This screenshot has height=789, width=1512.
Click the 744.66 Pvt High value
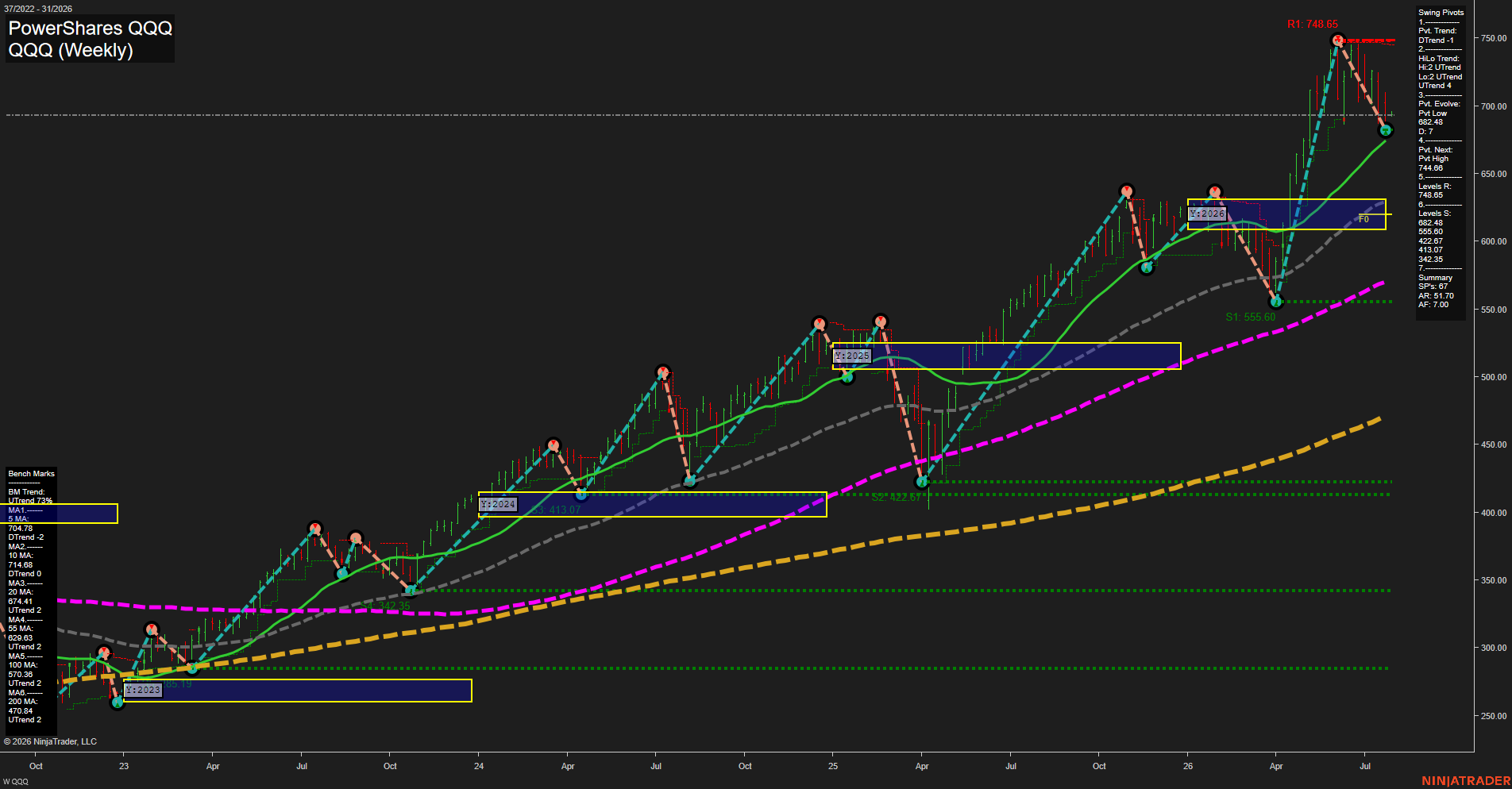pyautogui.click(x=1430, y=168)
